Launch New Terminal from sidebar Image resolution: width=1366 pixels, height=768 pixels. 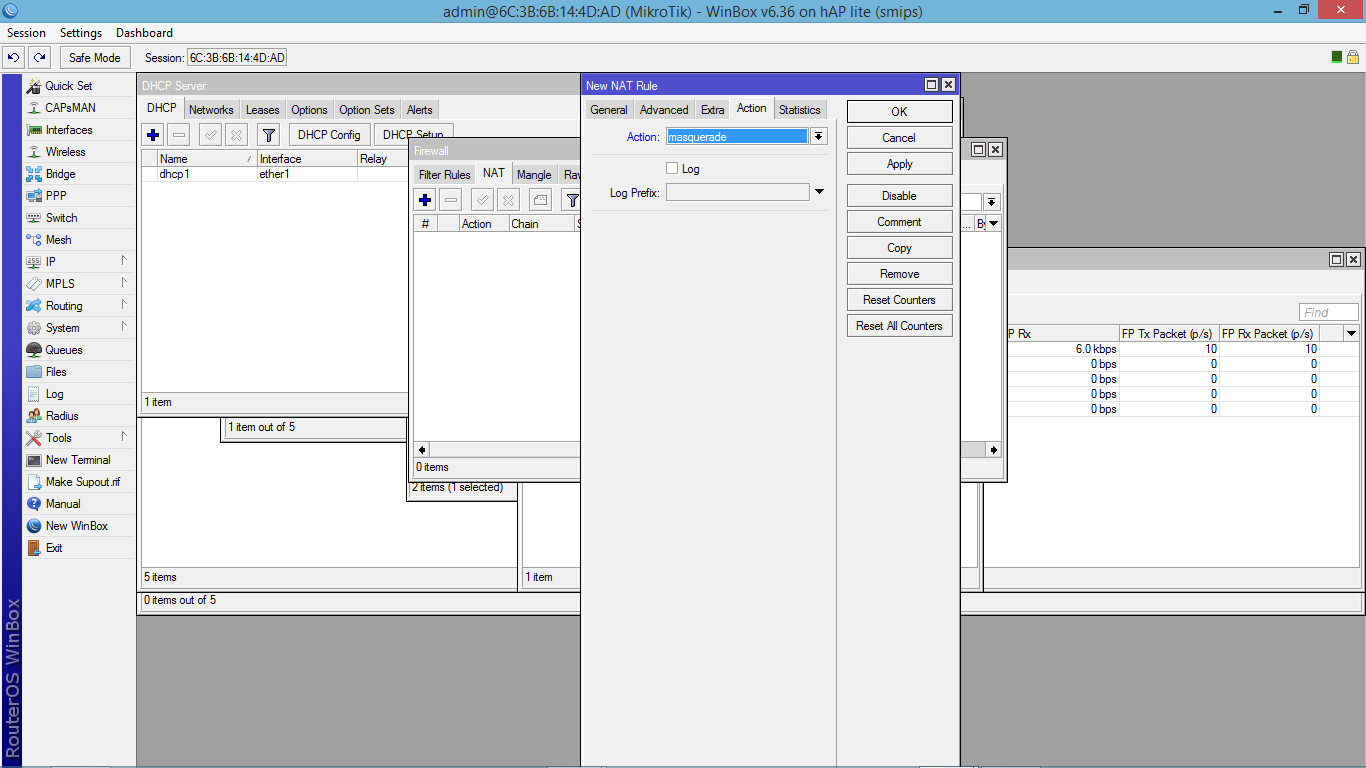78,460
